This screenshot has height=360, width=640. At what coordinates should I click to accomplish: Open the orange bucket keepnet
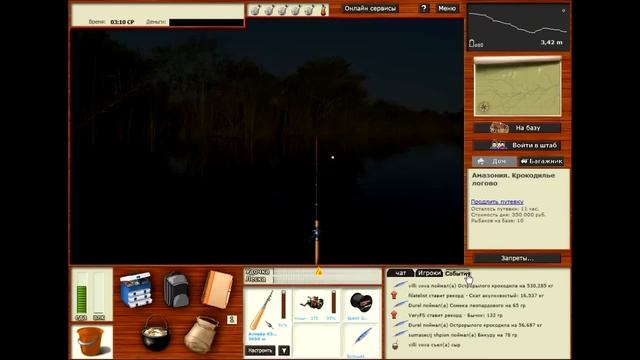[x=91, y=342]
